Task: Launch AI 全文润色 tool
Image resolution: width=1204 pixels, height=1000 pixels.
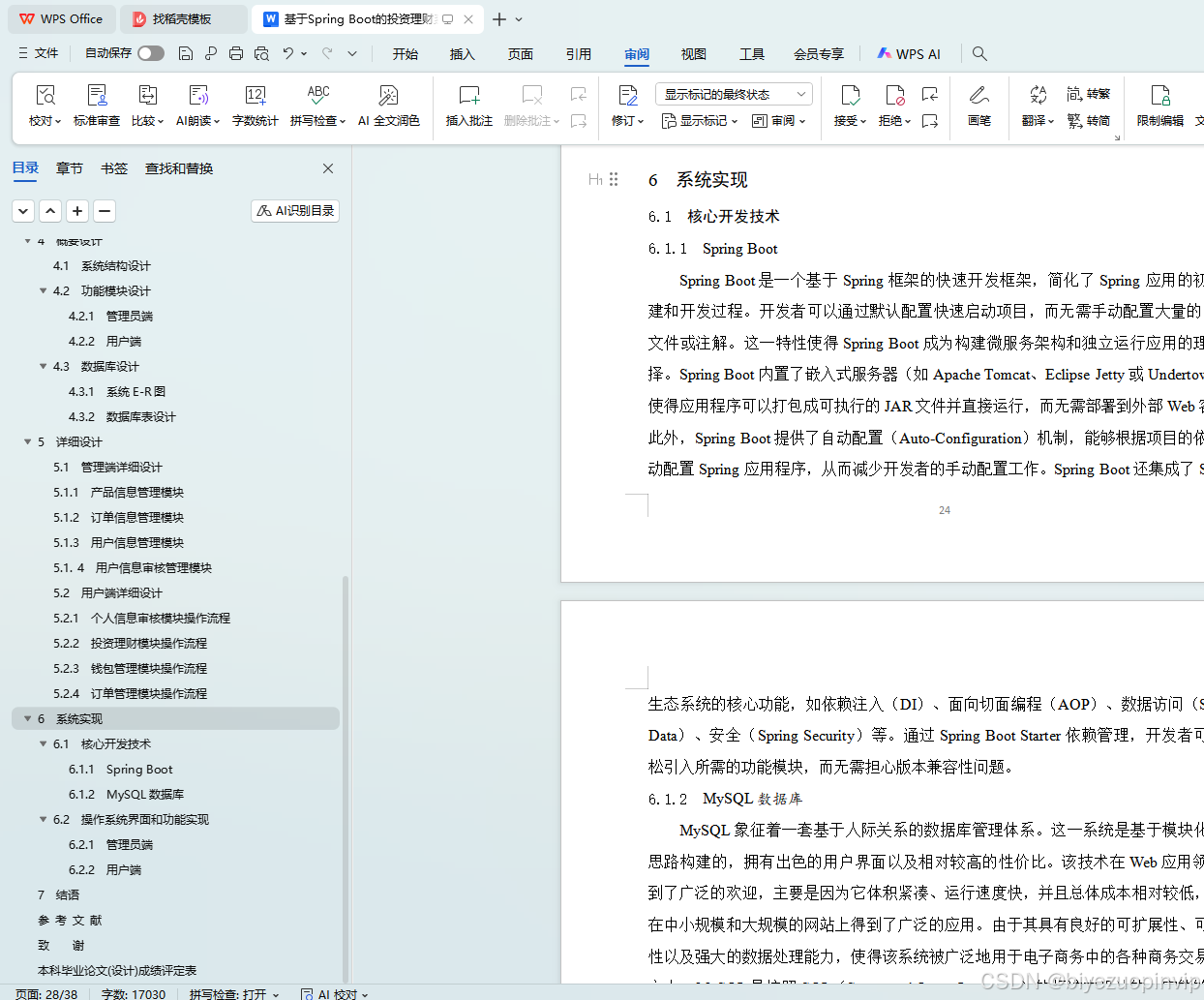Action: pyautogui.click(x=388, y=106)
